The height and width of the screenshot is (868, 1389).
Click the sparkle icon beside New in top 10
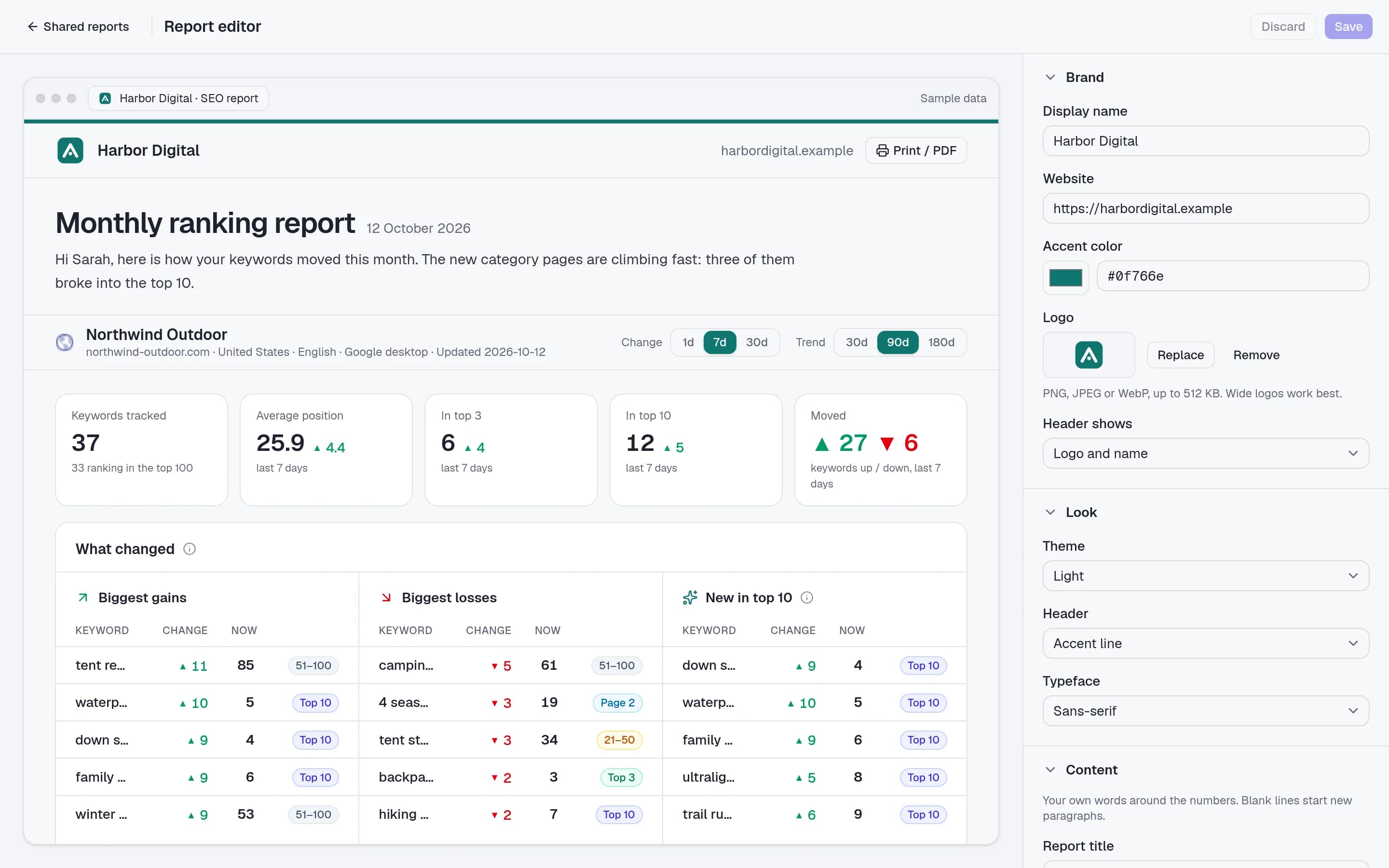tap(690, 597)
